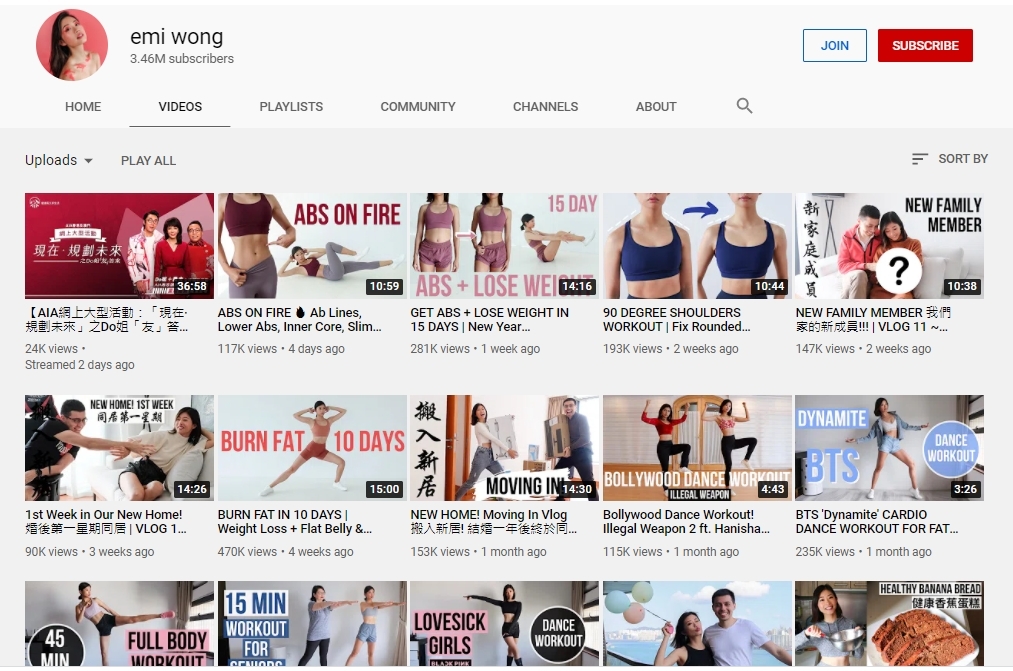Open the SORT BY menu
The width and height of the screenshot is (1013, 671).
coord(950,159)
